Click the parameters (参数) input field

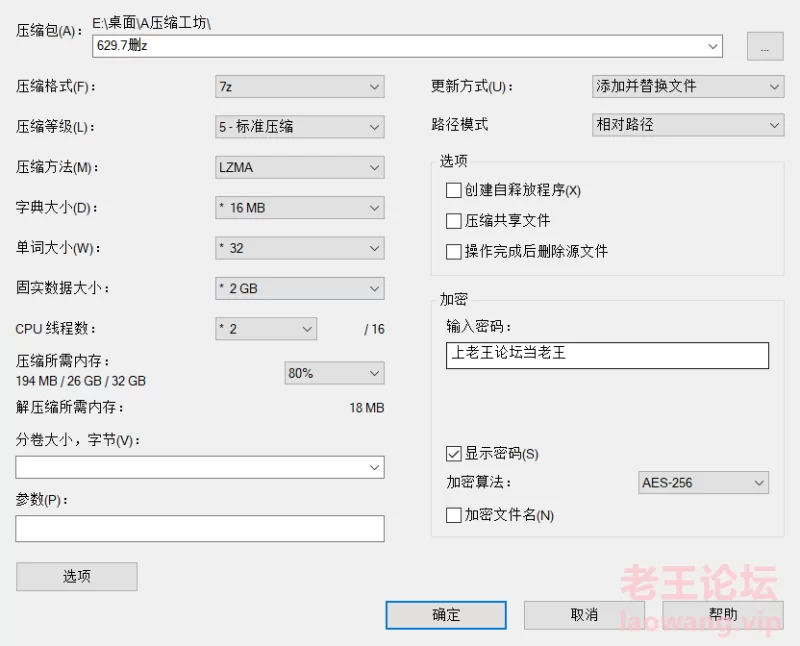[x=199, y=528]
